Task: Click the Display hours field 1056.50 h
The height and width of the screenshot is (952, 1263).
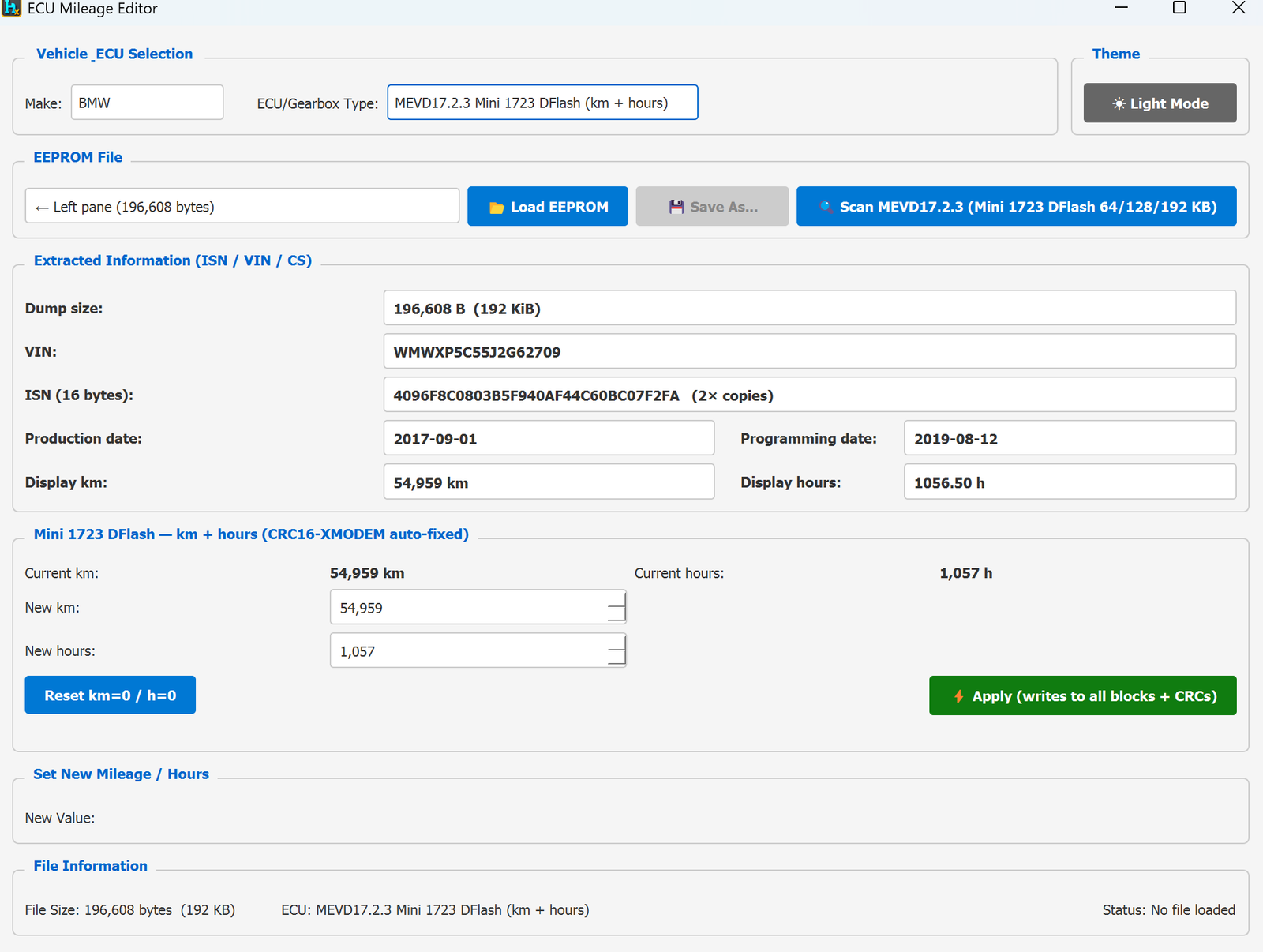Action: pyautogui.click(x=1070, y=482)
